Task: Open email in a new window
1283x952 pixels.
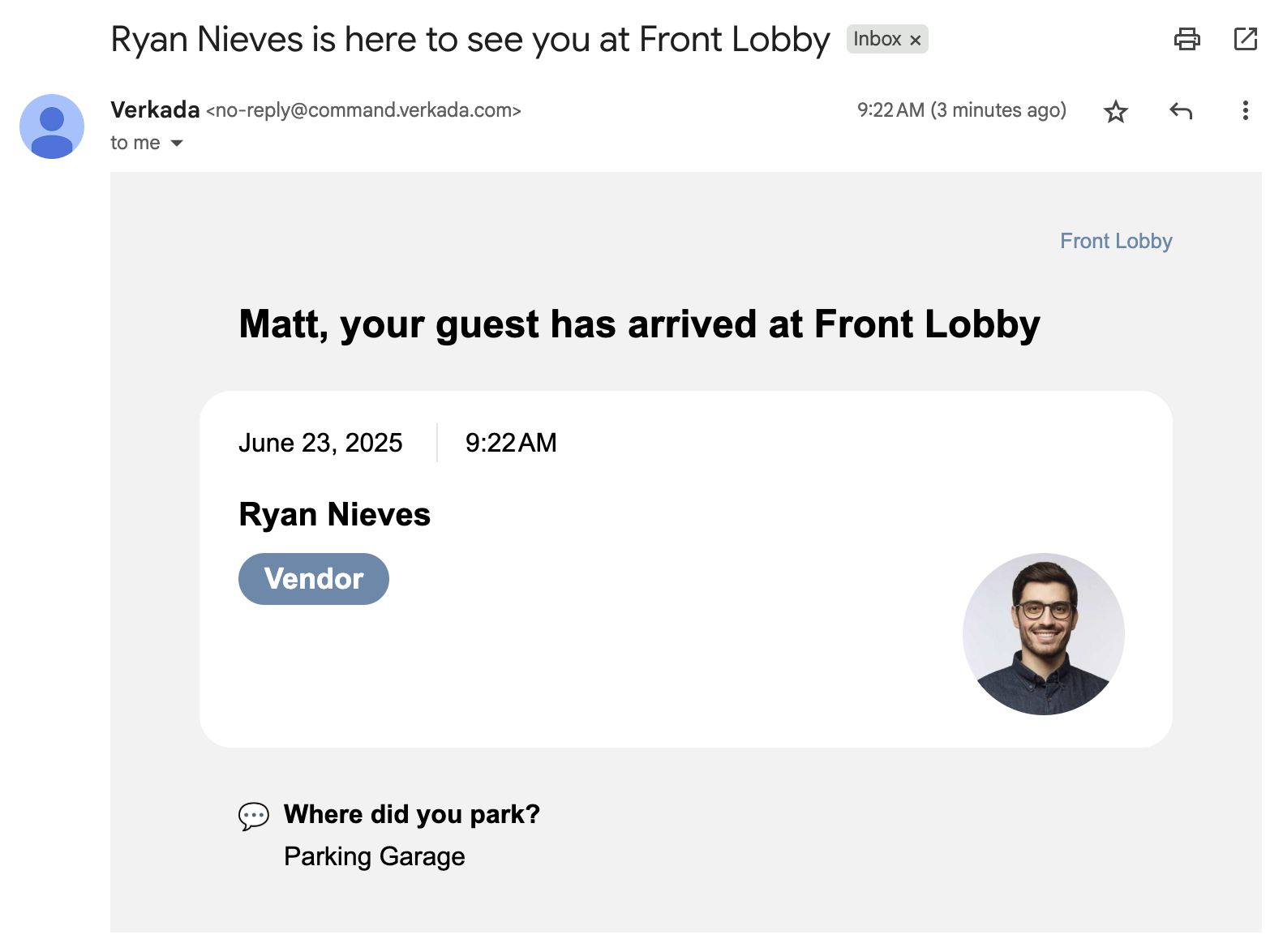Action: pos(1245,39)
